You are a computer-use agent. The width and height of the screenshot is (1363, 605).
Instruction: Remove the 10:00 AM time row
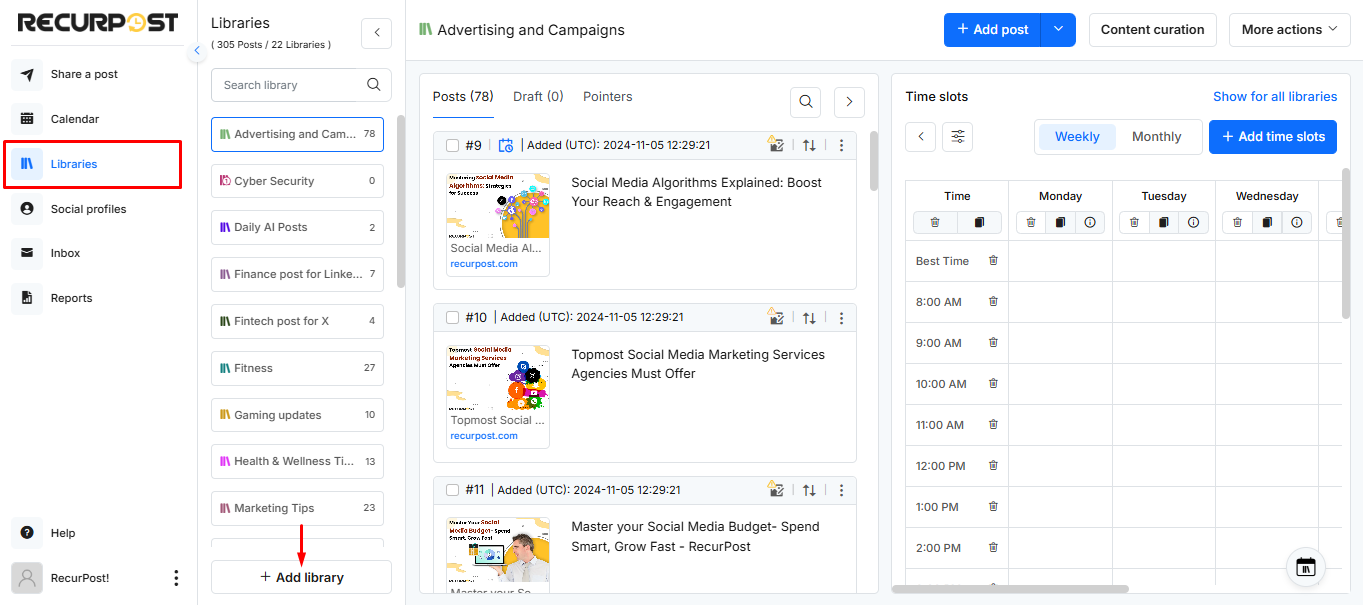pyautogui.click(x=993, y=383)
